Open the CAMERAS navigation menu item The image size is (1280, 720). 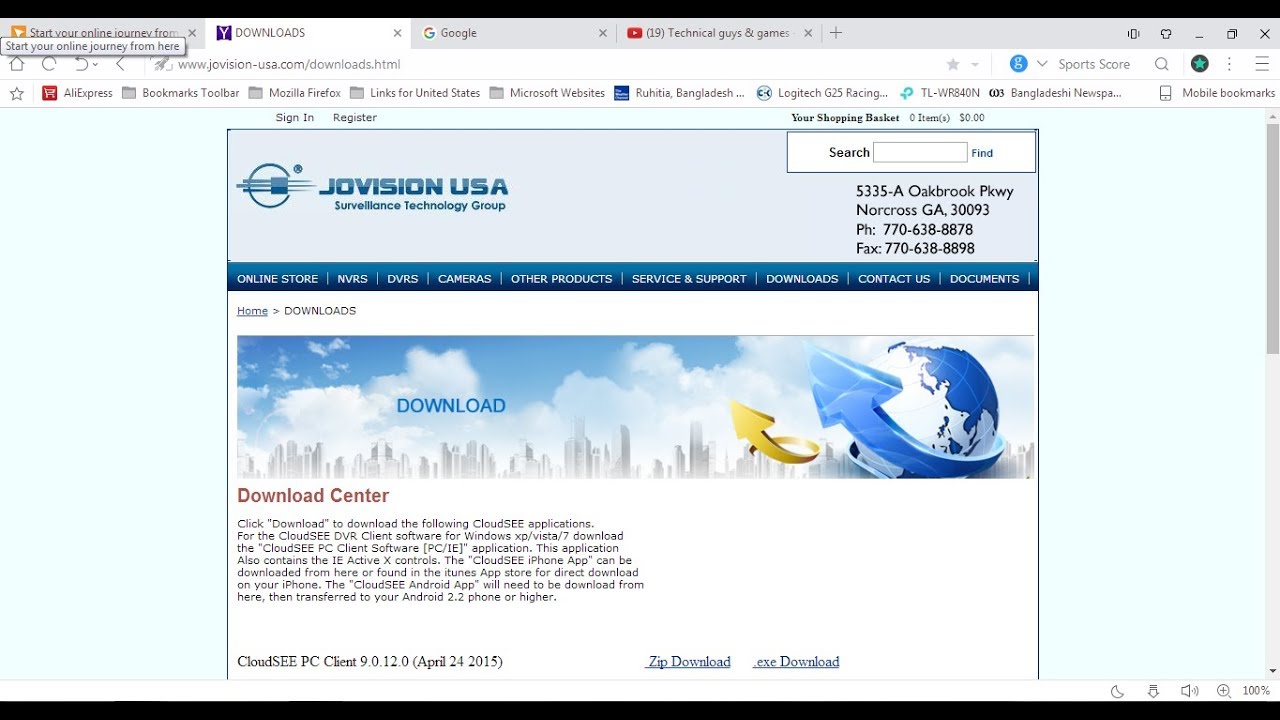pyautogui.click(x=464, y=279)
